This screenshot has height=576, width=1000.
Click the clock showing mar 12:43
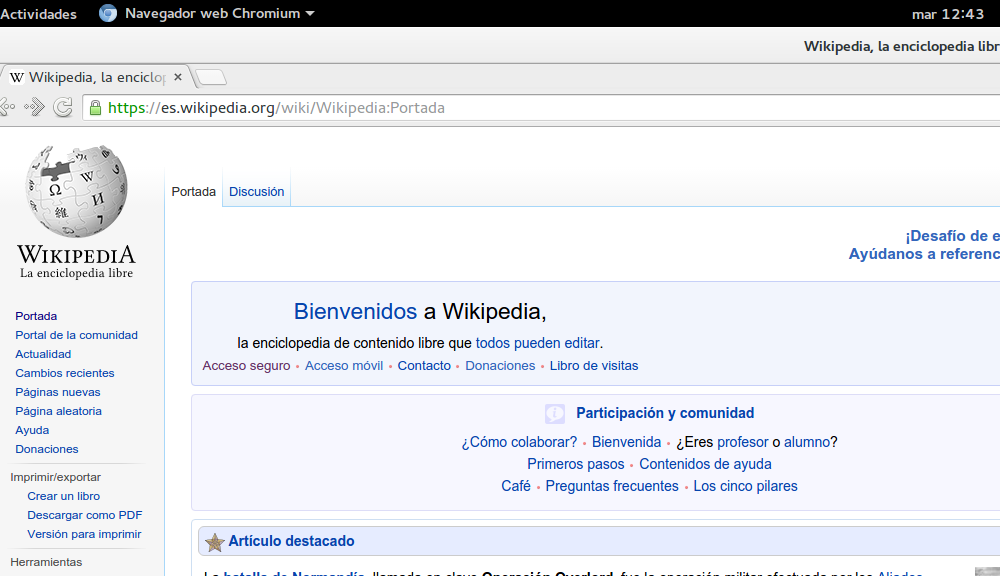[948, 14]
